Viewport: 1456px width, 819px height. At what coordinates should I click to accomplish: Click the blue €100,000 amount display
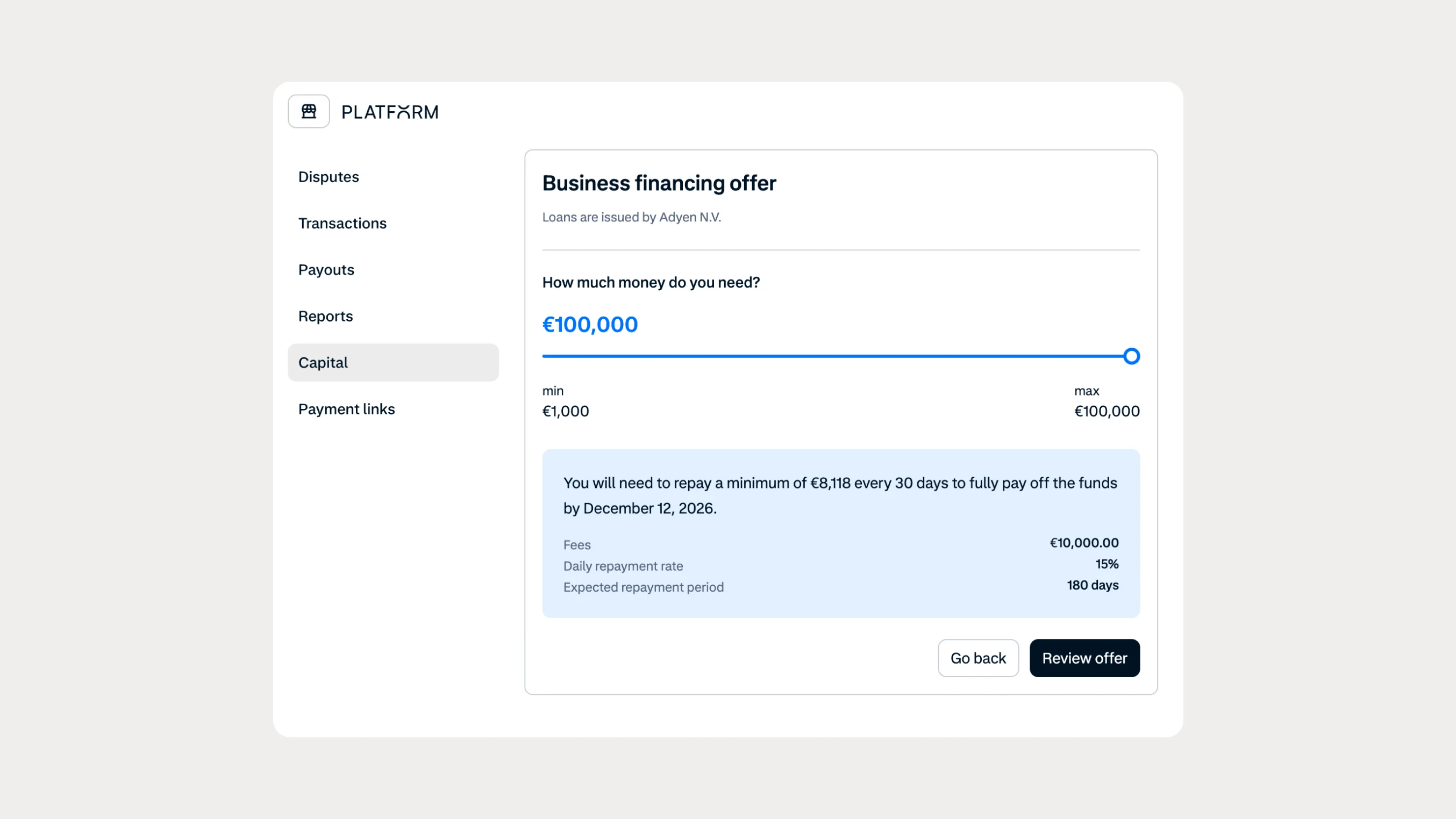[590, 324]
